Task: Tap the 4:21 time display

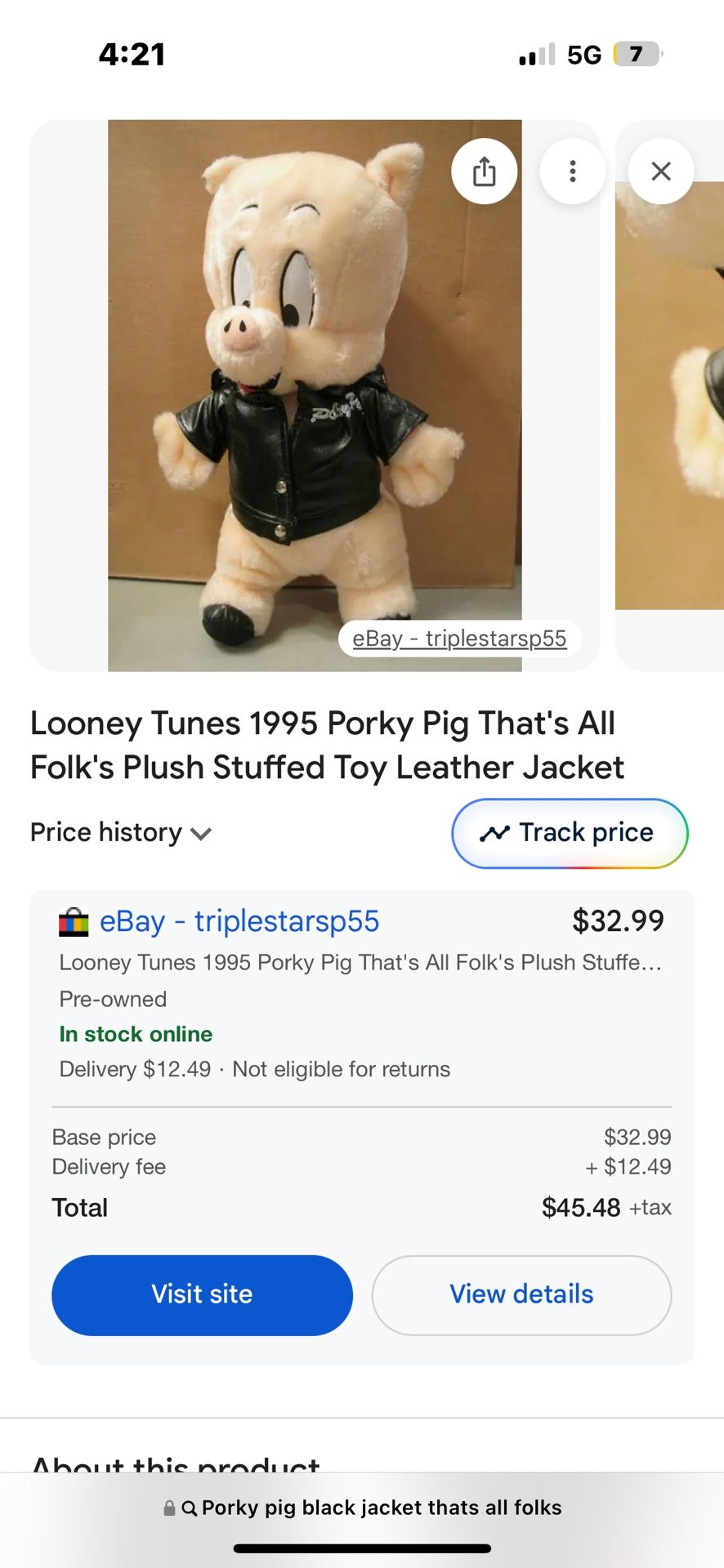Action: [133, 54]
